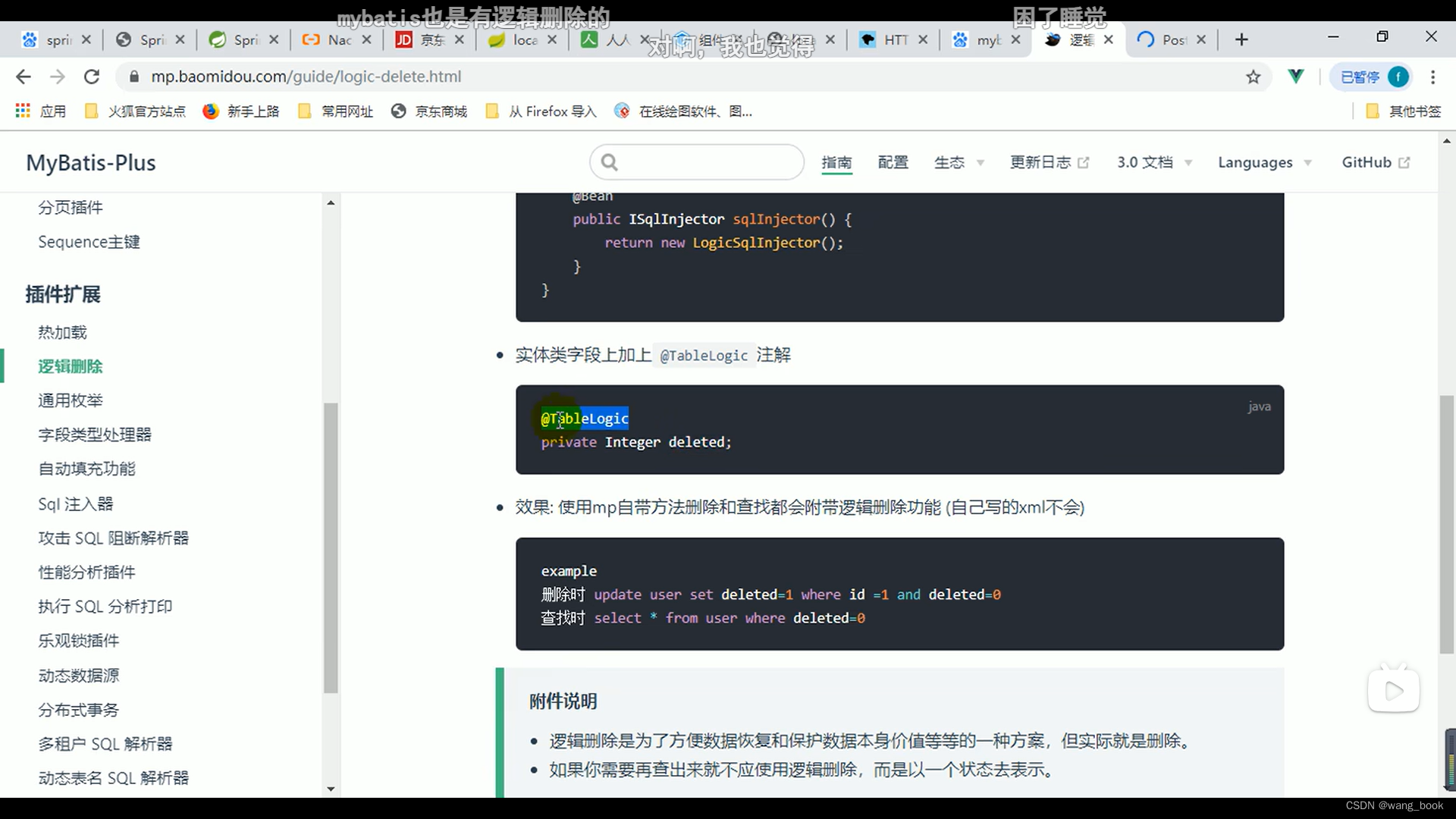The width and height of the screenshot is (1456, 819).
Task: Open the GitHub external link
Action: point(1375,162)
